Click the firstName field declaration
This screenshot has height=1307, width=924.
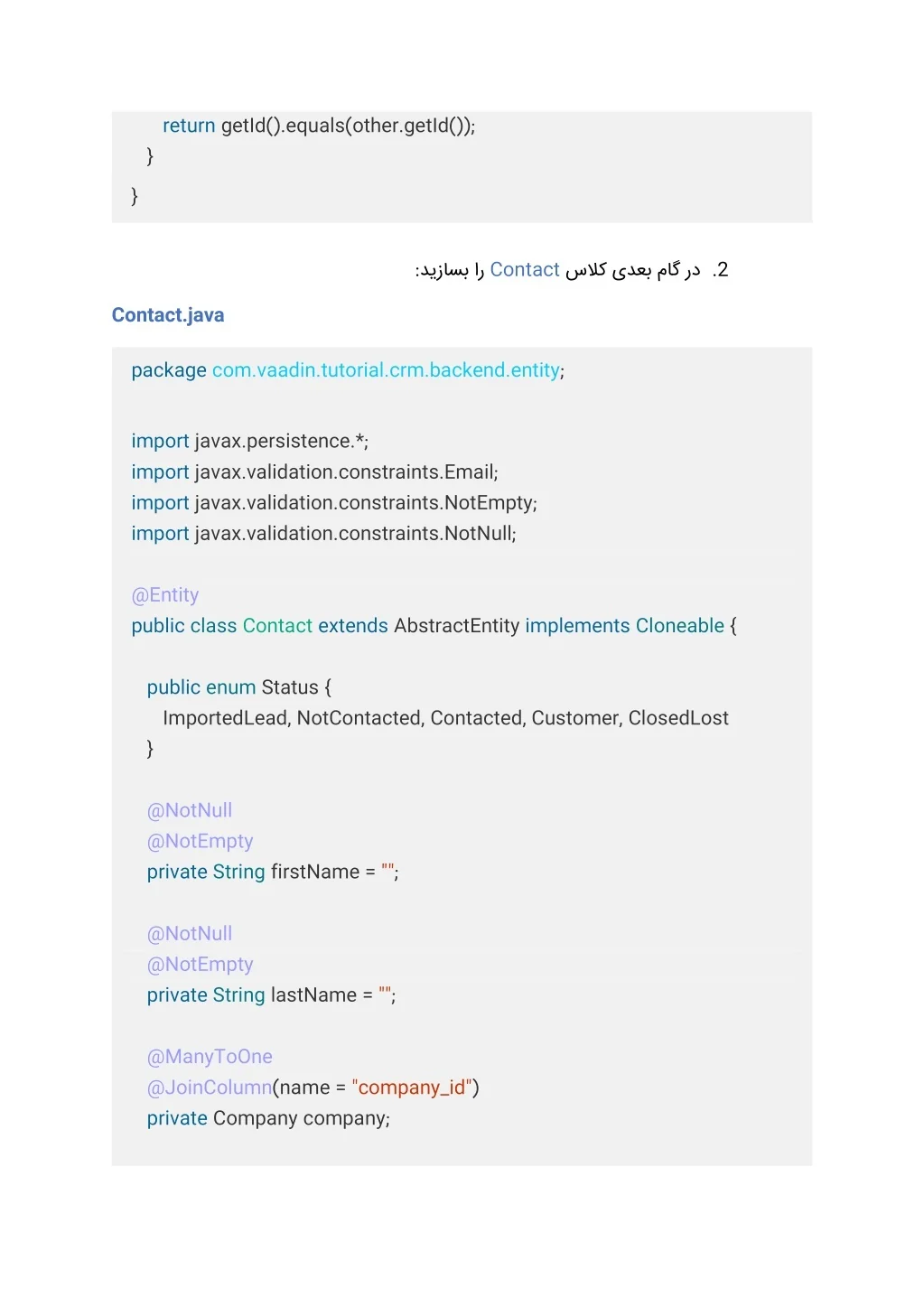(273, 872)
